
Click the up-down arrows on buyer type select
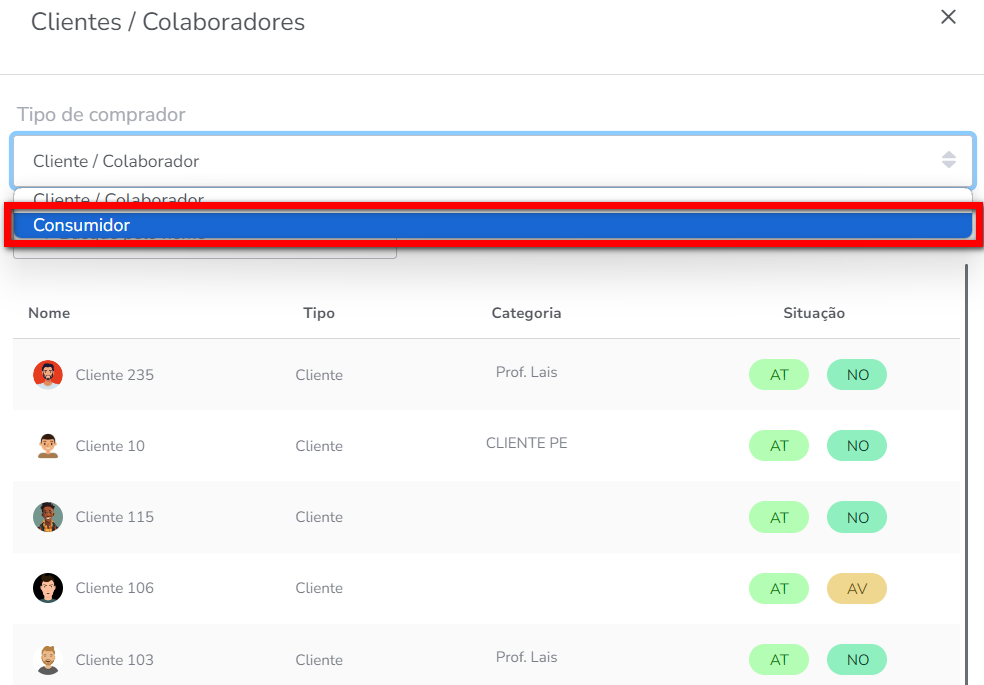coord(948,160)
